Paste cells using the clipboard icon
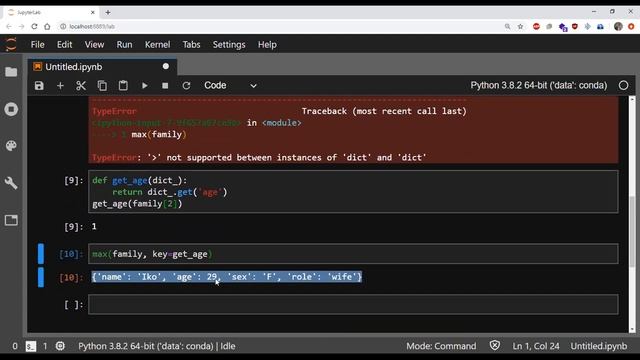The width and height of the screenshot is (640, 360). point(123,86)
